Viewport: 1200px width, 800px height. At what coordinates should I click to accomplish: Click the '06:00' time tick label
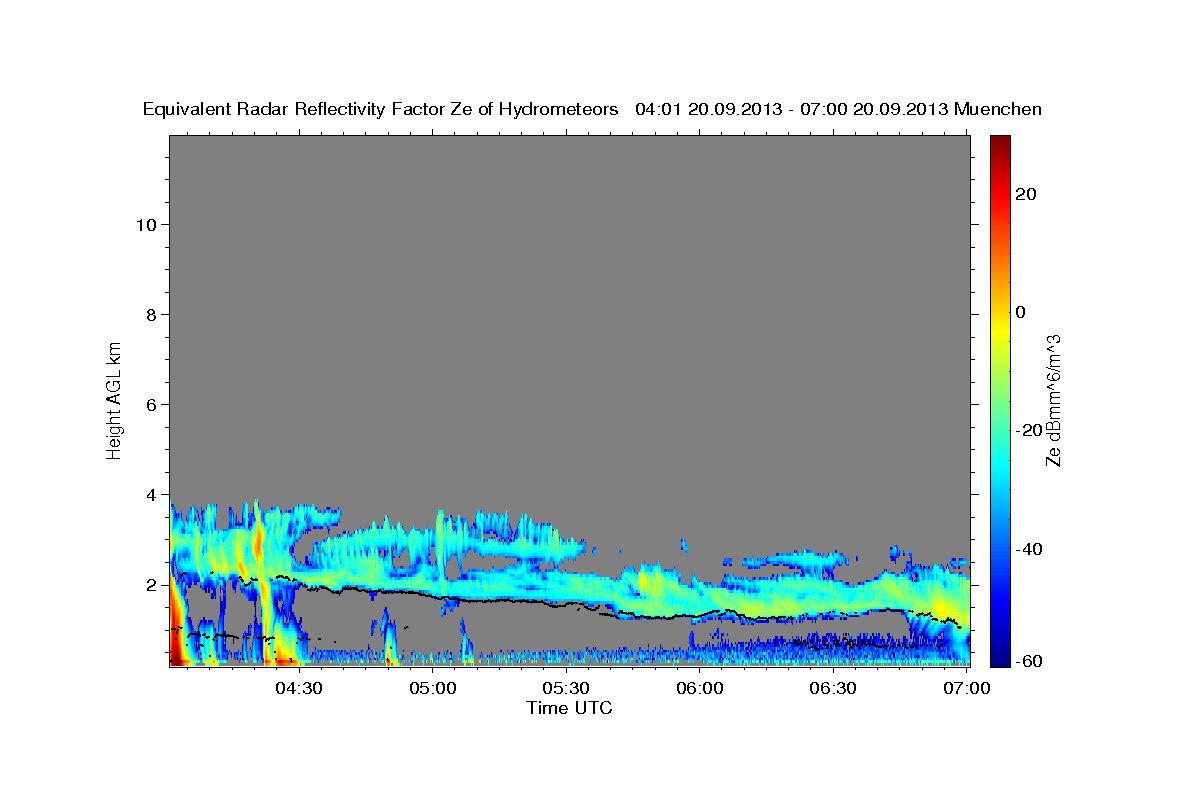pyautogui.click(x=700, y=688)
